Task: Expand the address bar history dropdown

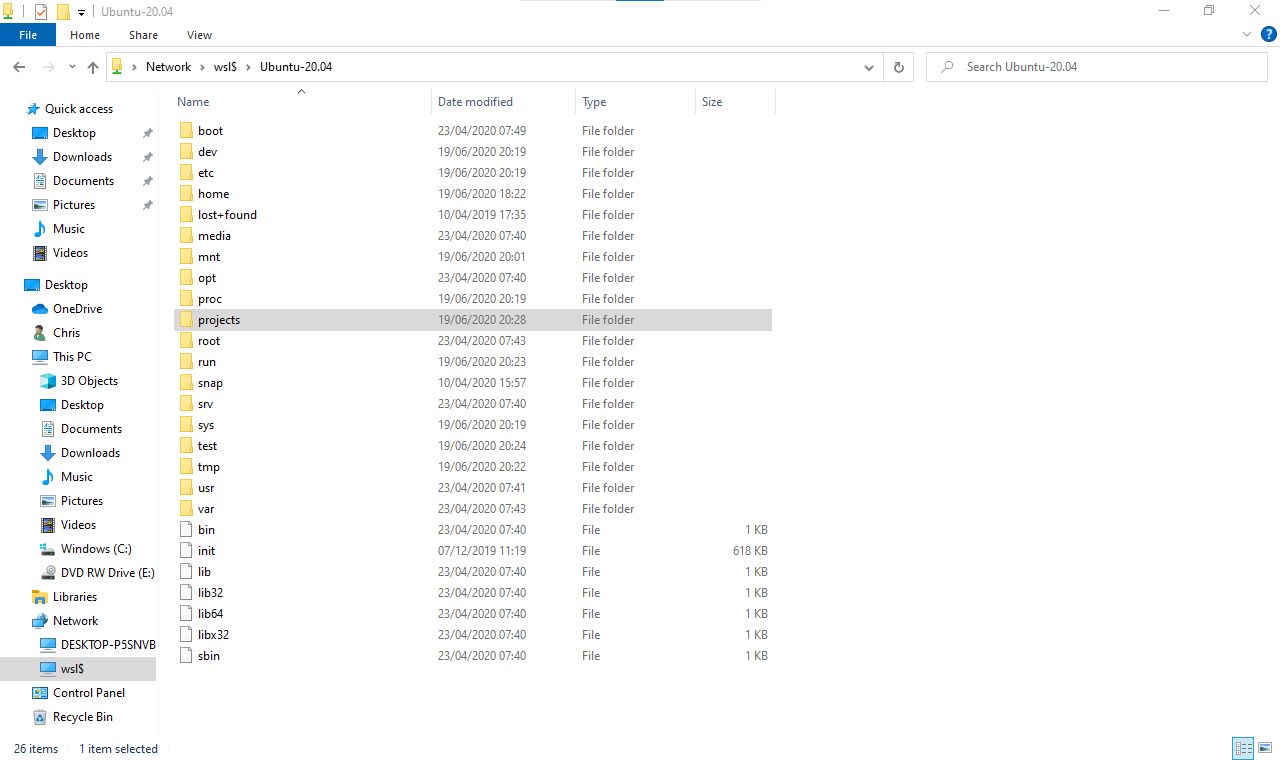Action: (868, 67)
